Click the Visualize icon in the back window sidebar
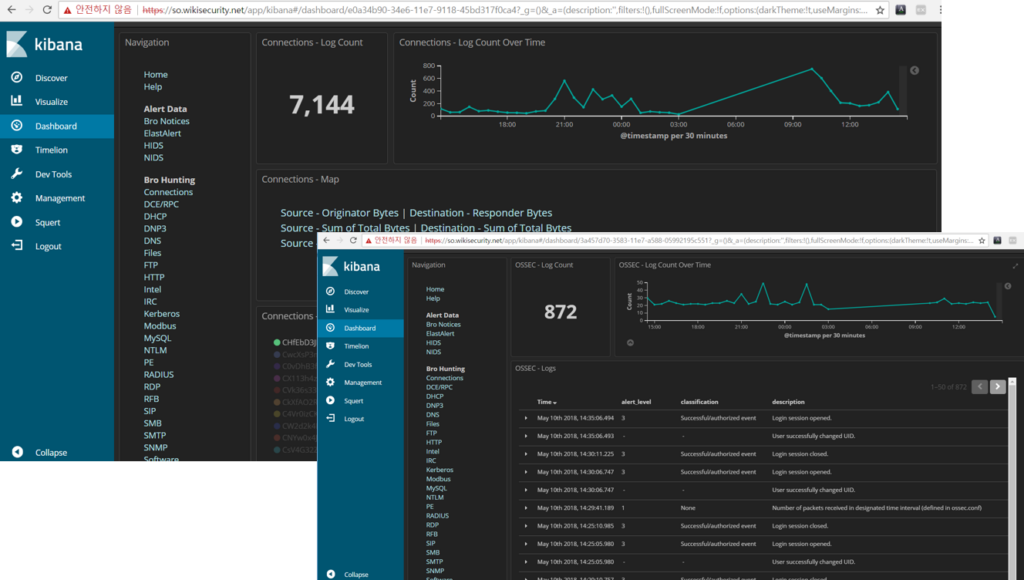This screenshot has width=1024, height=580. pyautogui.click(x=17, y=102)
